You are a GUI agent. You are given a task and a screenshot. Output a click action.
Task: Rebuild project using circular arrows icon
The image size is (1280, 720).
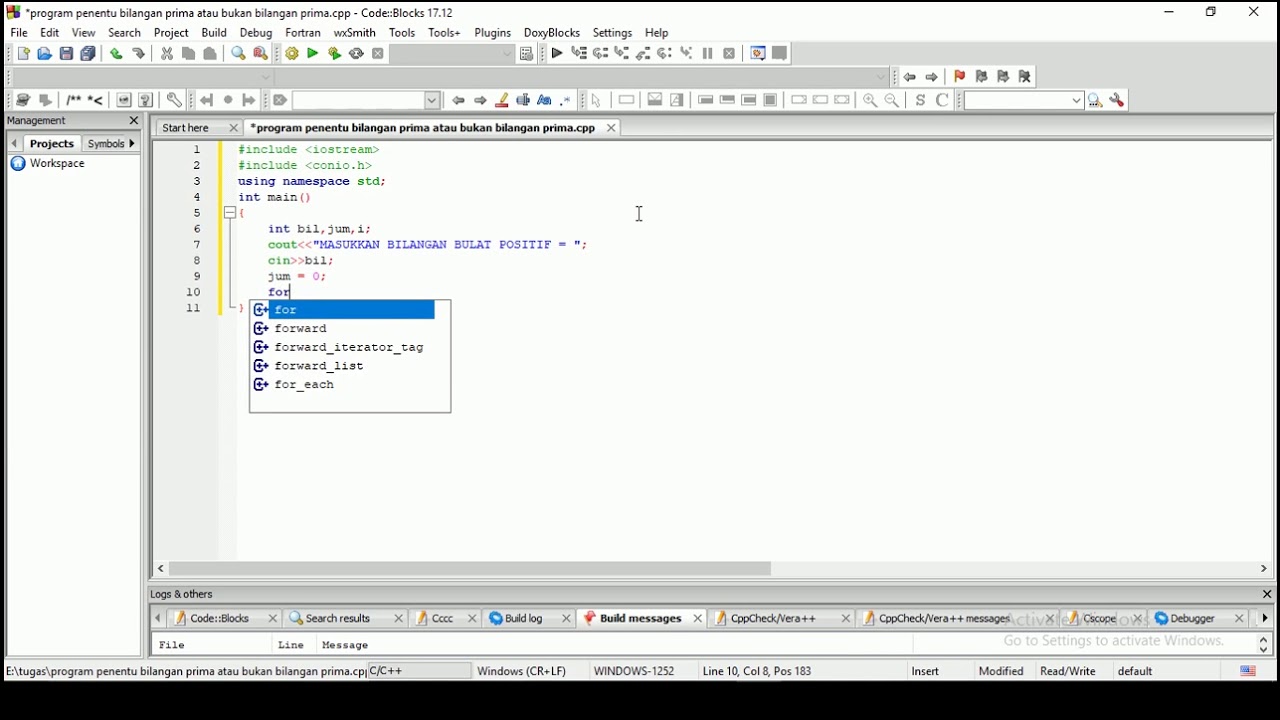[x=357, y=54]
